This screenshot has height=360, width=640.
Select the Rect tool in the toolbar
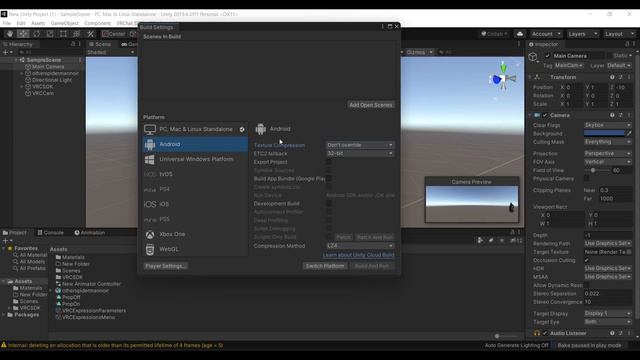pyautogui.click(x=63, y=34)
